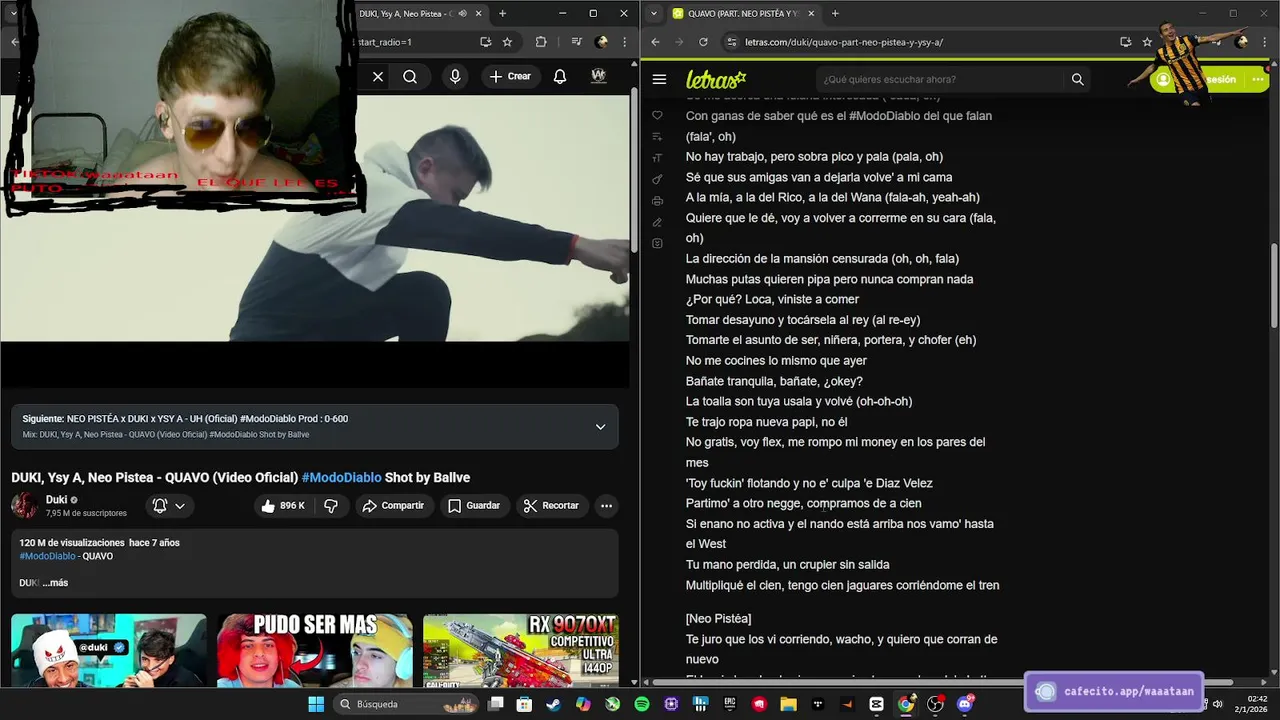This screenshot has width=1280, height=720.
Task: Open the three-dots menu beside letras sign-in
Action: [x=1257, y=79]
